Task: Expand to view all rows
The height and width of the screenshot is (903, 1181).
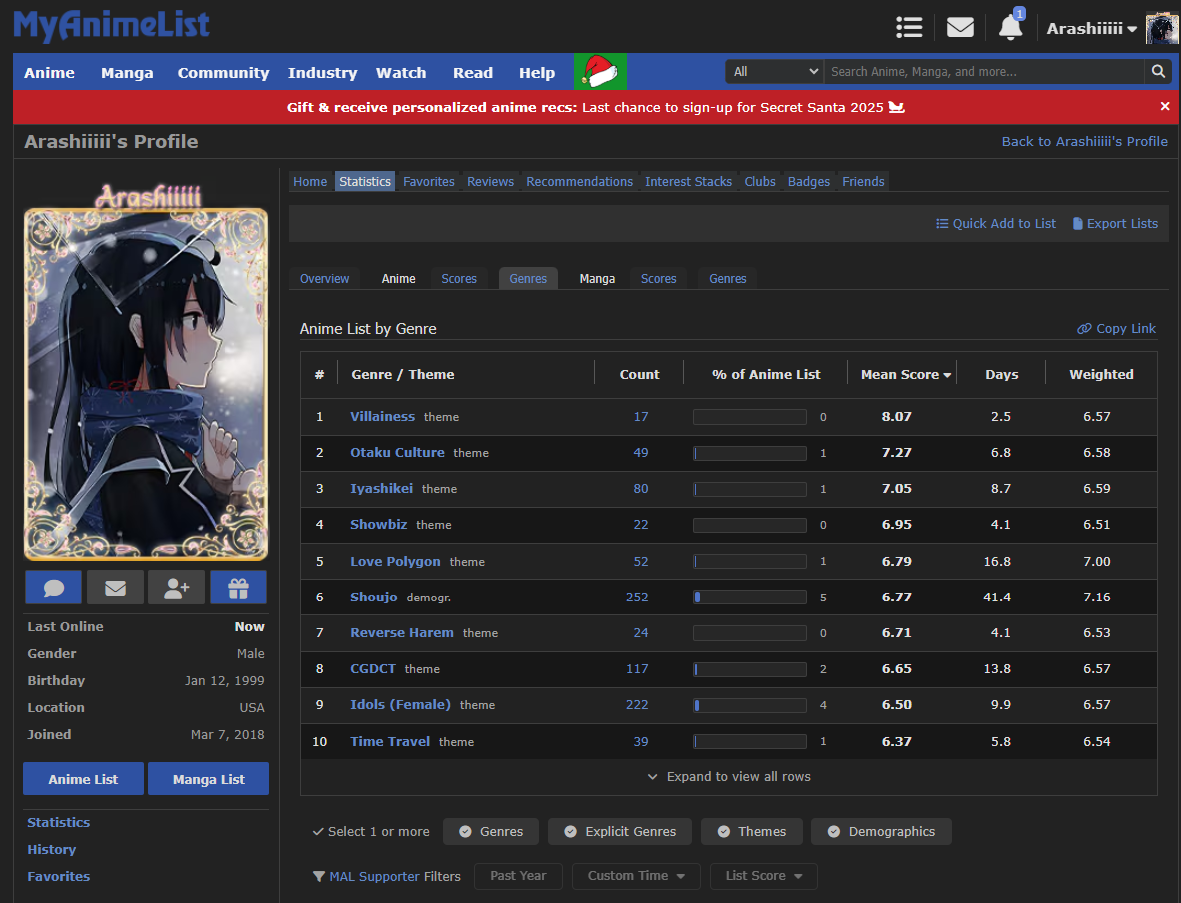Action: [729, 776]
